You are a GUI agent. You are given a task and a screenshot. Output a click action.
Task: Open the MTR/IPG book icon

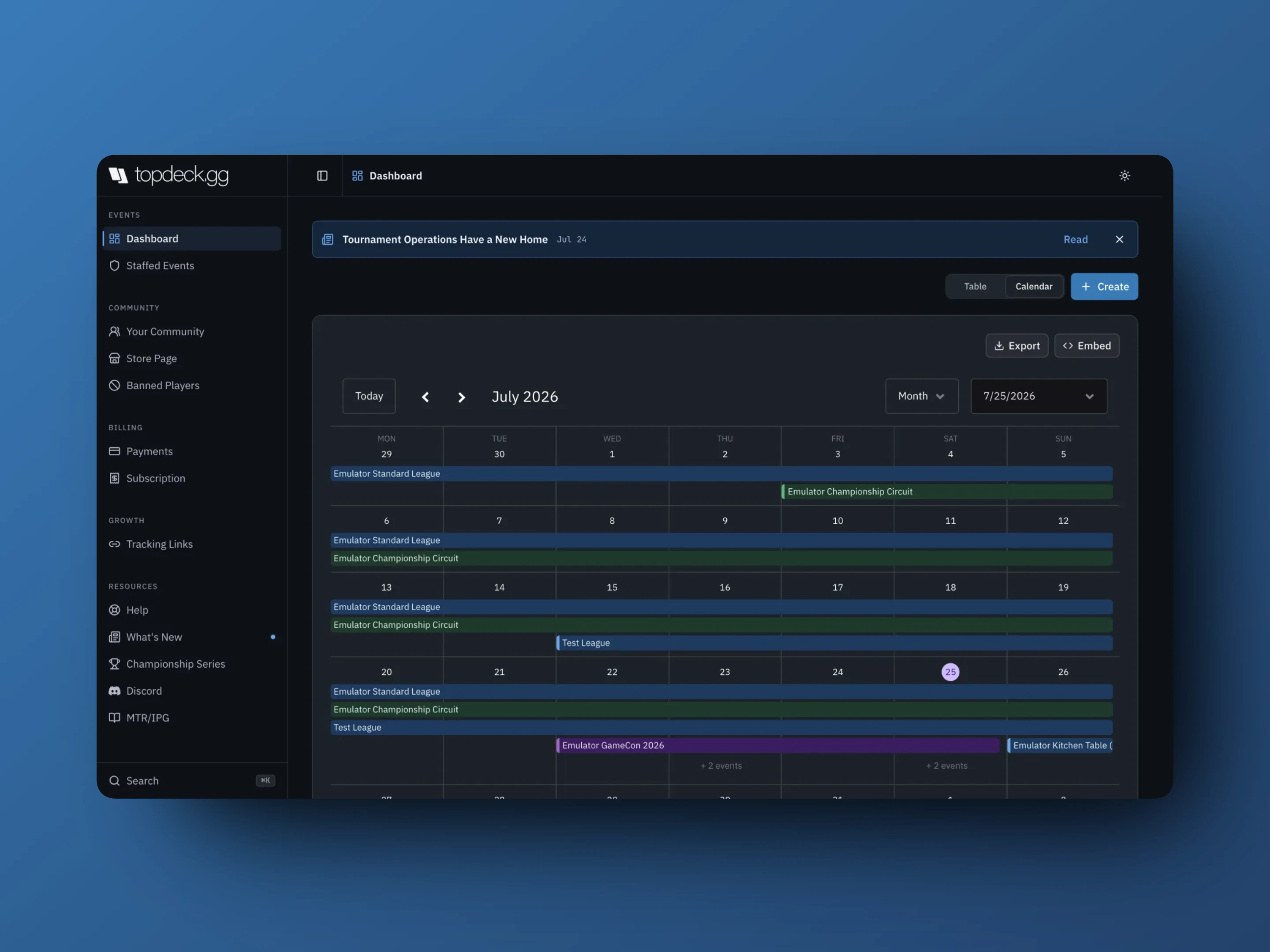(x=114, y=717)
